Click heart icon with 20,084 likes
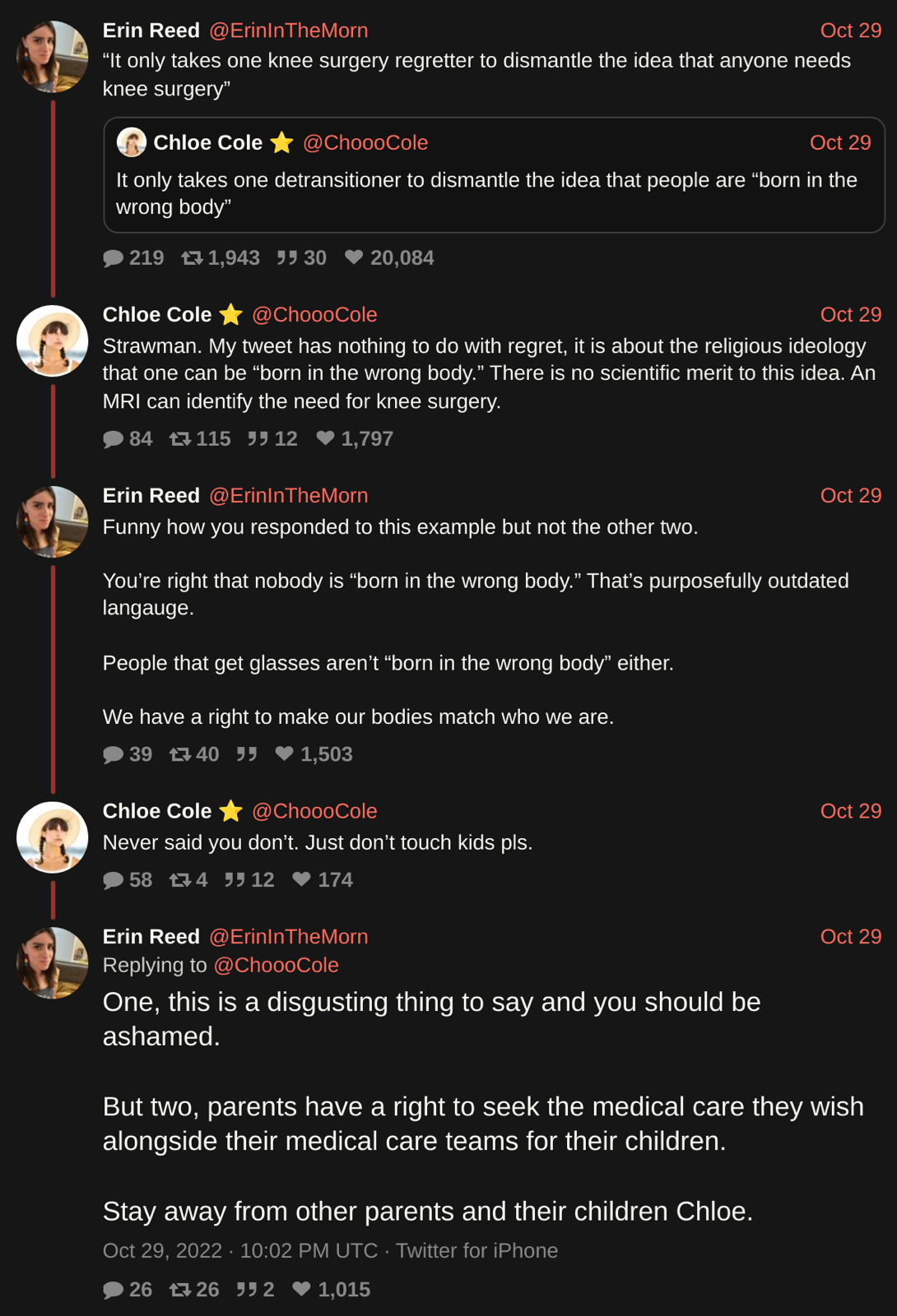 354,257
